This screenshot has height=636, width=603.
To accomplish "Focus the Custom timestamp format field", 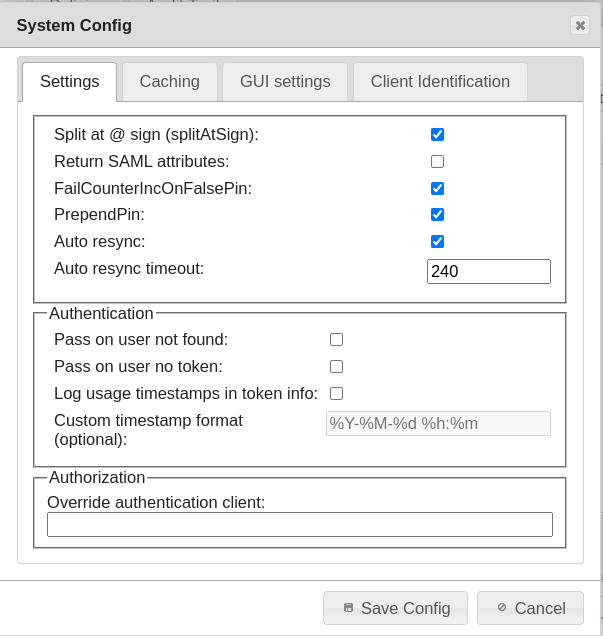I will point(438,423).
